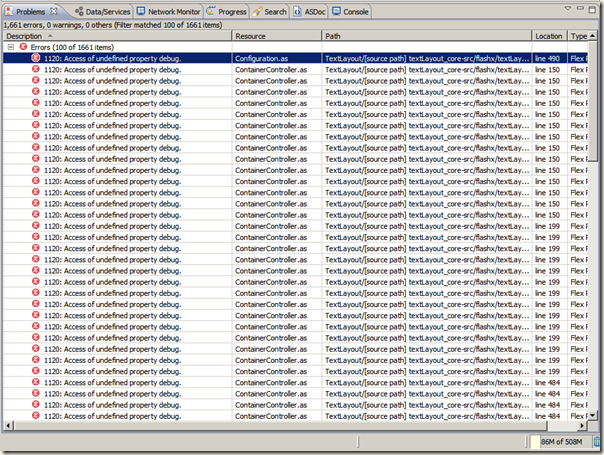Screen dimensions: 604x455
Task: Open the view menu dropdown triangle
Action: pos(568,8)
